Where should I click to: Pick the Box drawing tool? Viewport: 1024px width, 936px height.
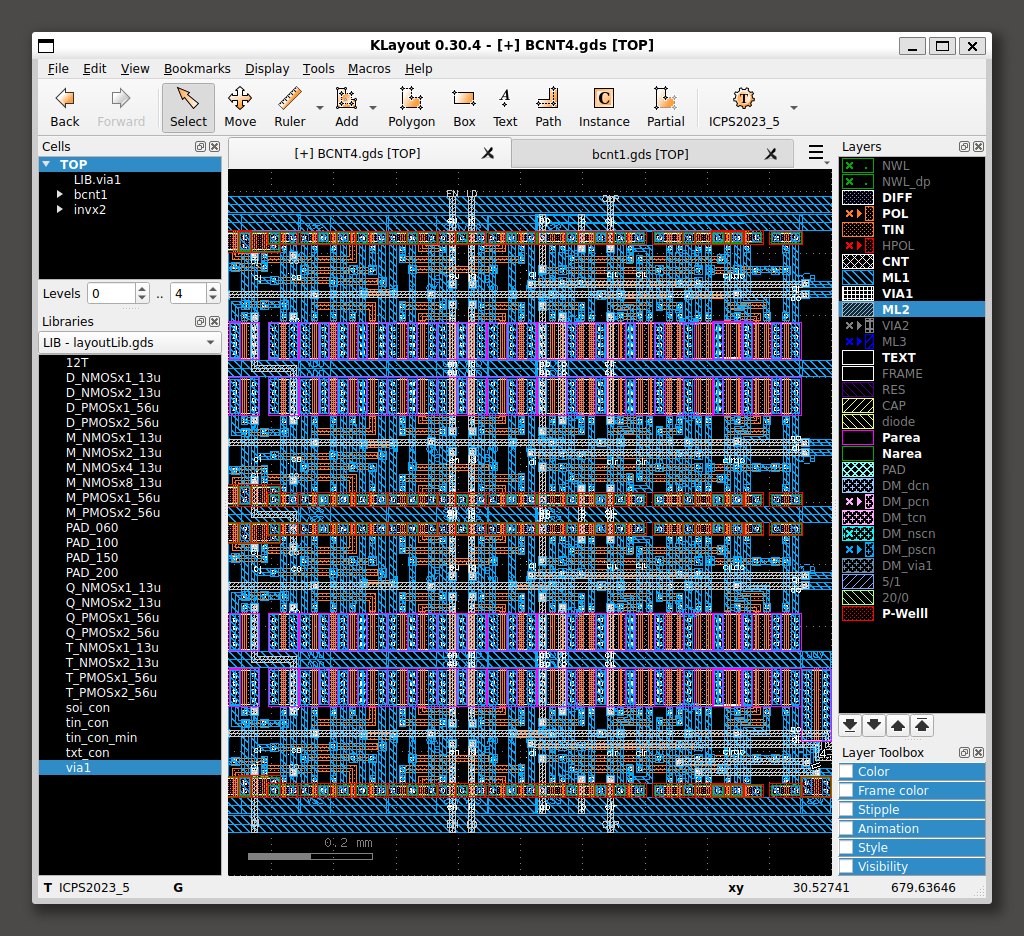pyautogui.click(x=464, y=108)
